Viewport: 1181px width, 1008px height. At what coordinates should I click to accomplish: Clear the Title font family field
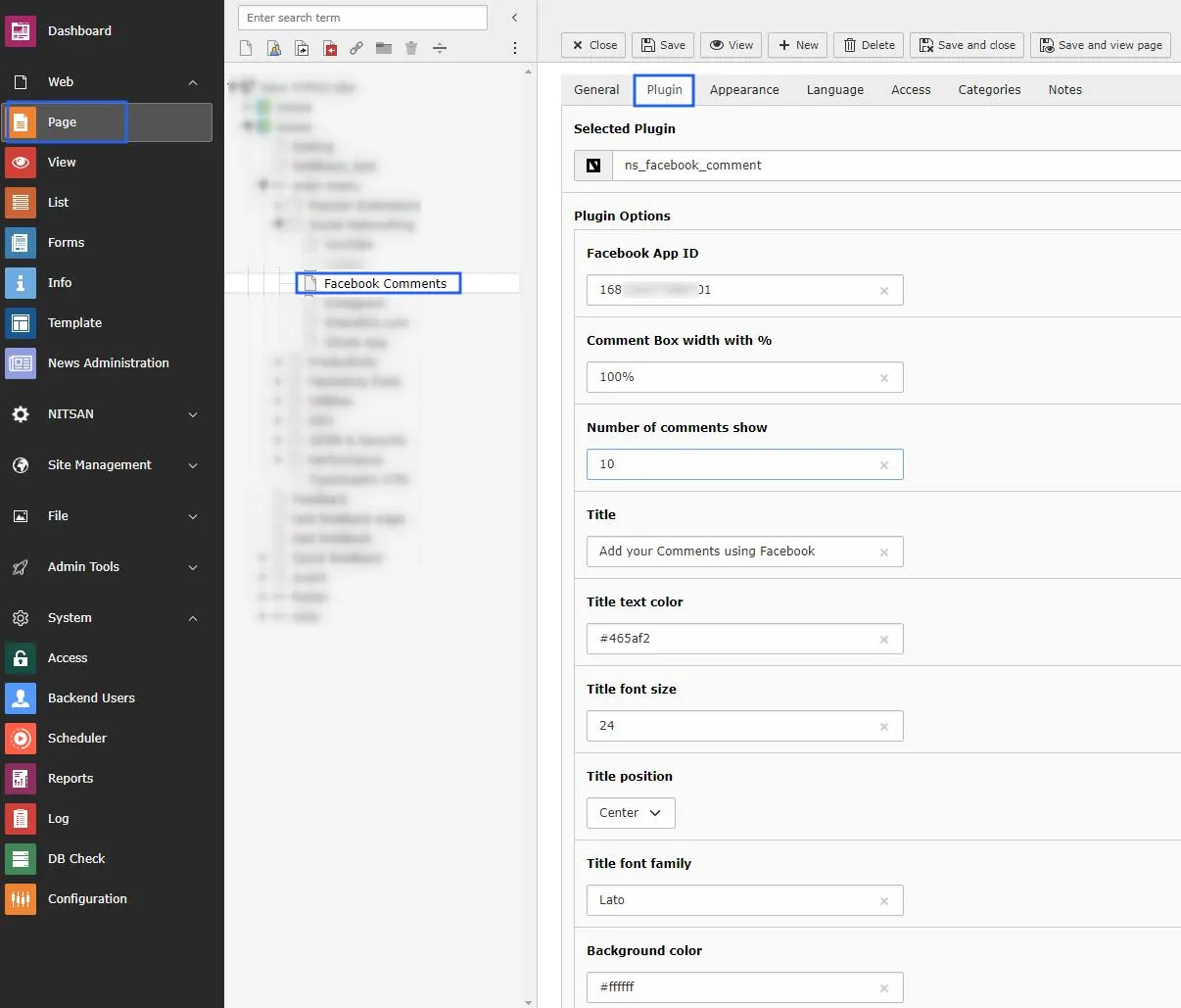pos(884,901)
